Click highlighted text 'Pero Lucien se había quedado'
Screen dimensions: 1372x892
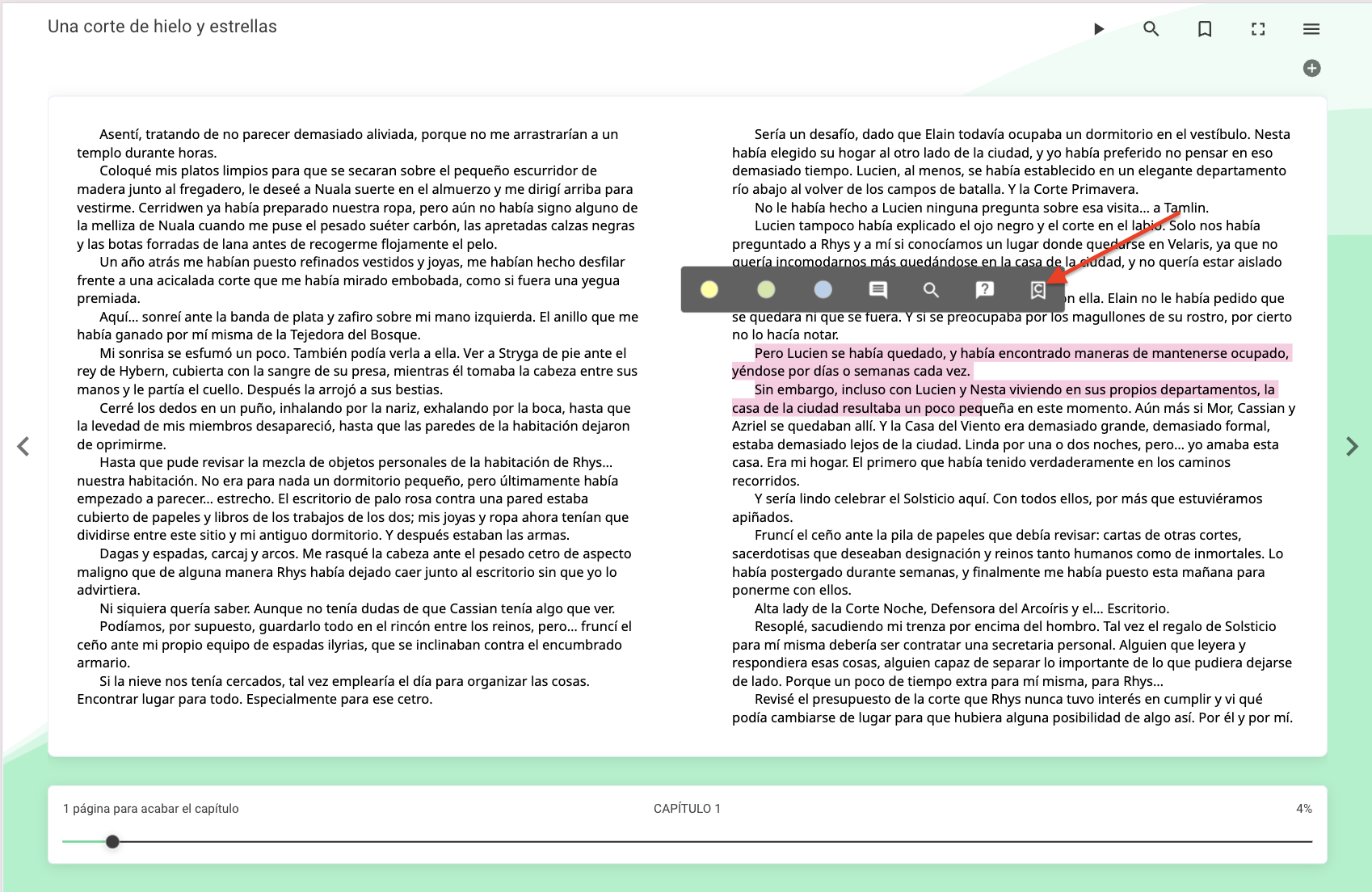pyautogui.click(x=850, y=353)
